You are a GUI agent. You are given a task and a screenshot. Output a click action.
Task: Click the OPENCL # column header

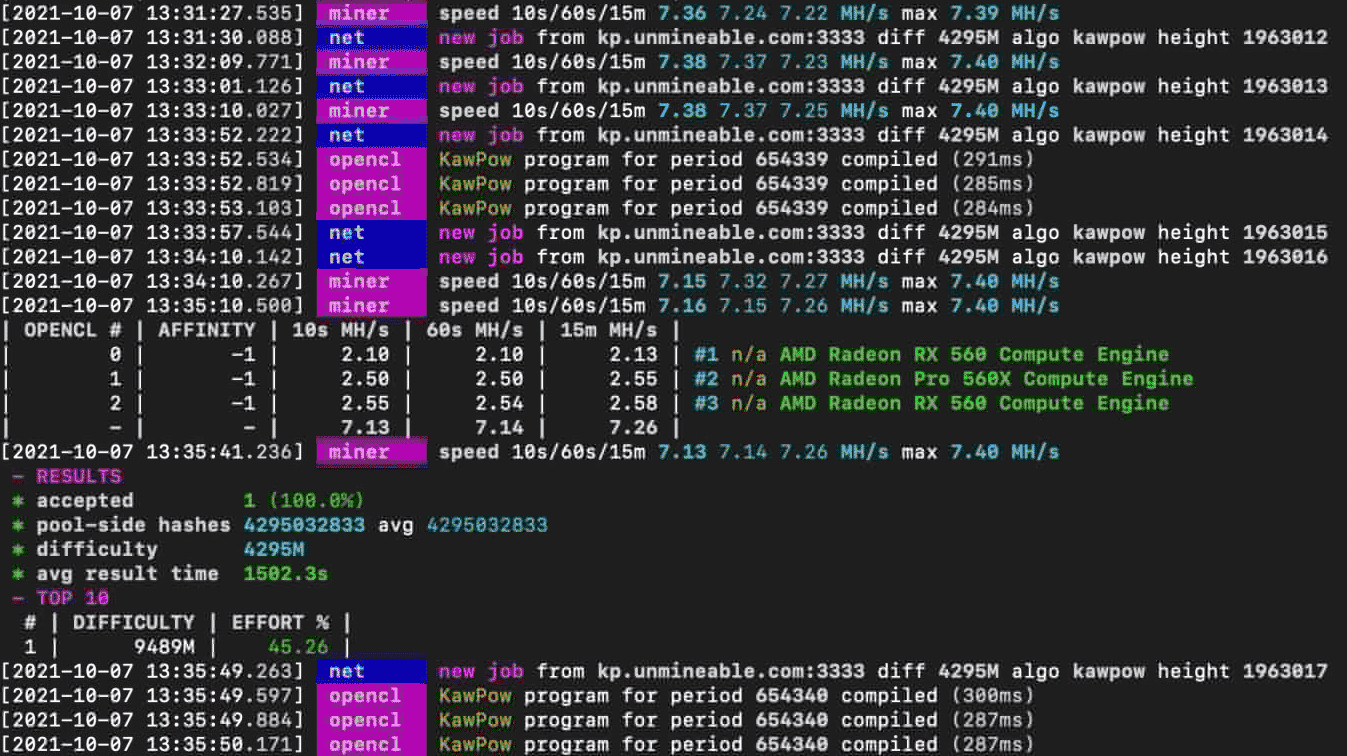coord(73,330)
